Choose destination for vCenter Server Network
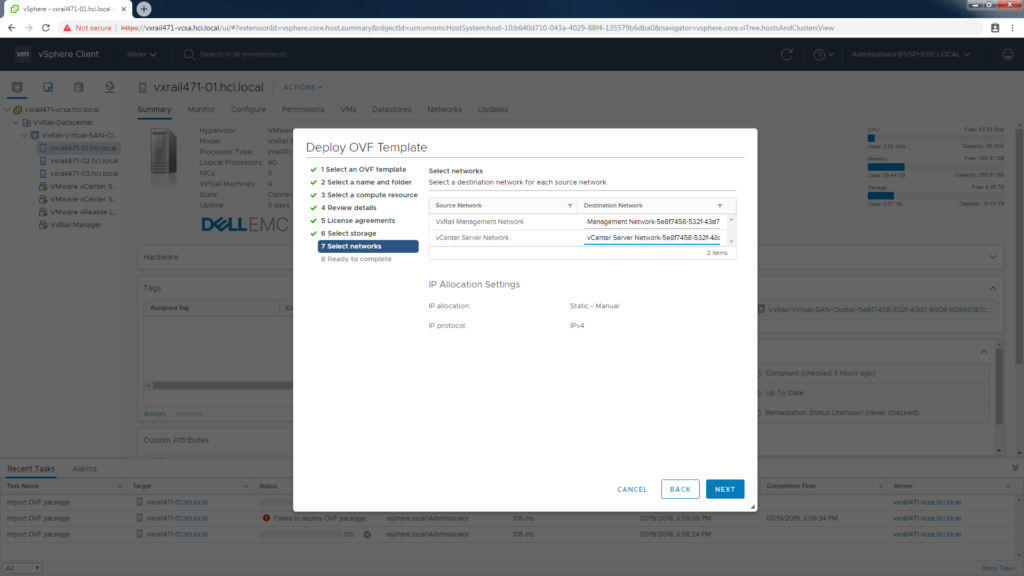1024x576 pixels. [x=653, y=238]
